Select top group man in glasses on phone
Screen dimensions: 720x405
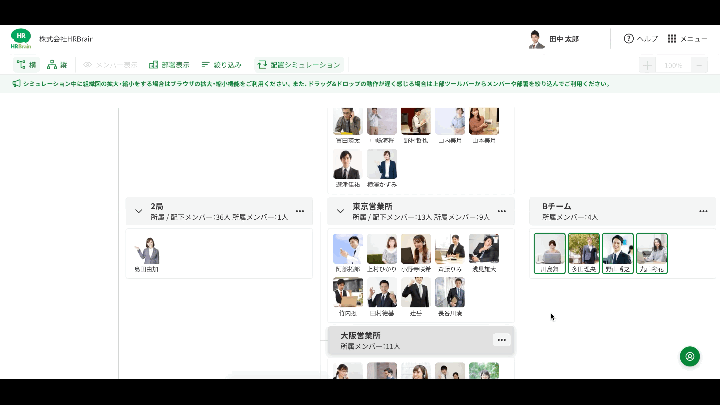[348, 121]
